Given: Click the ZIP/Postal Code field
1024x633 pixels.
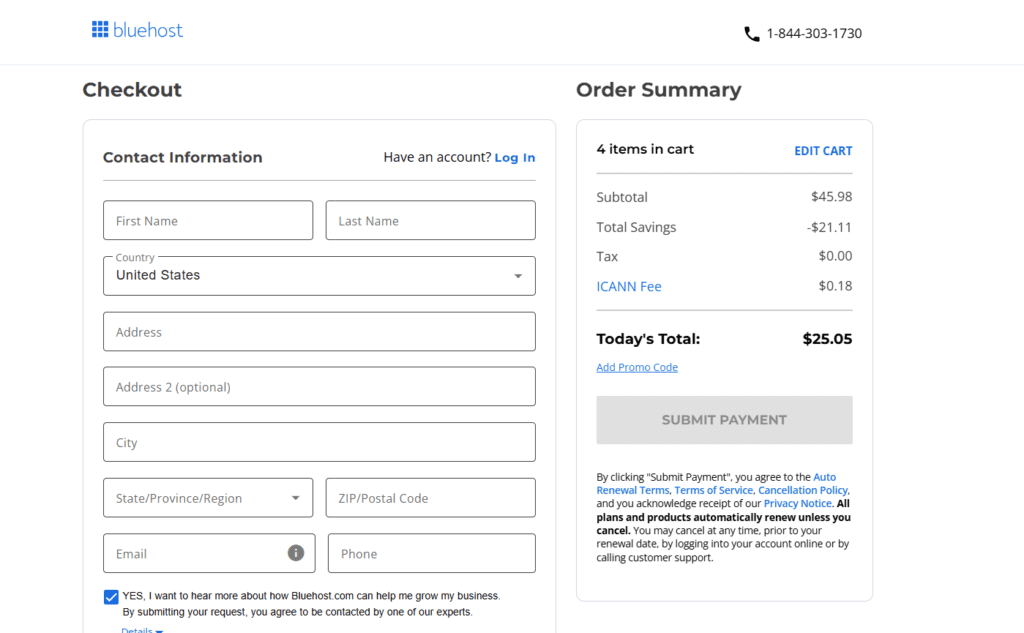Looking at the screenshot, I should tap(430, 498).
